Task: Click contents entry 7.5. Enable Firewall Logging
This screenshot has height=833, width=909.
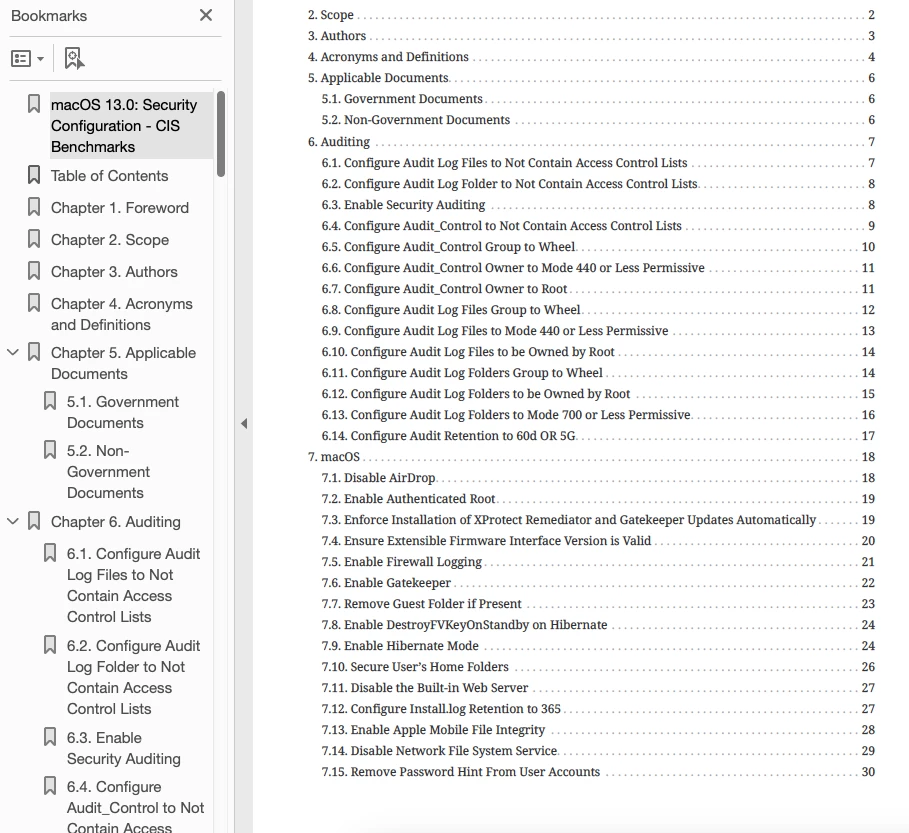Action: point(402,562)
